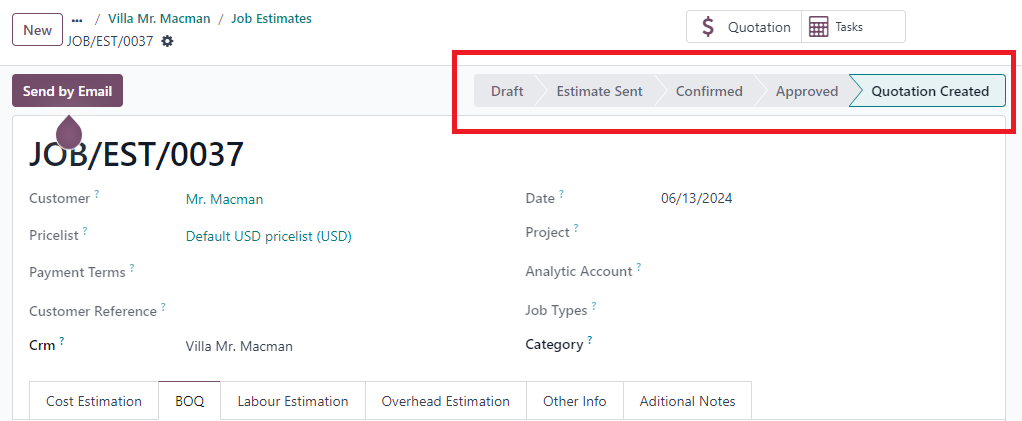Image resolution: width=1022 pixels, height=421 pixels.
Task: Open the Tasks calendar grid icon
Action: pos(818,27)
